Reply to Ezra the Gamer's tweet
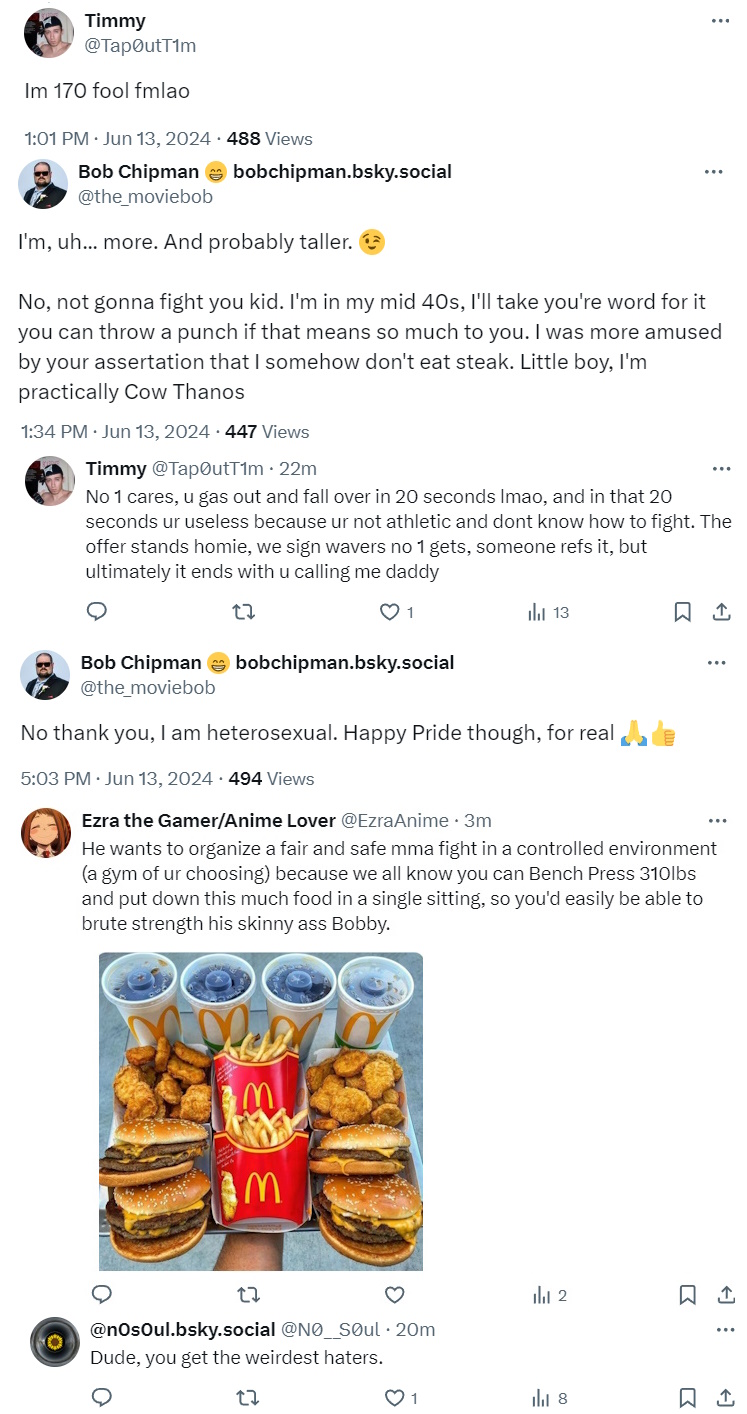Image resolution: width=747 pixels, height=1414 pixels. (x=101, y=1295)
